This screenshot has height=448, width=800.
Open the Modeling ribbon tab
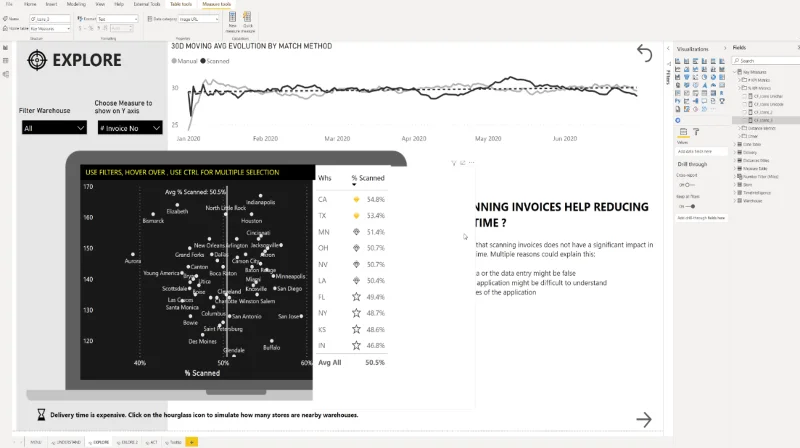[x=76, y=4]
